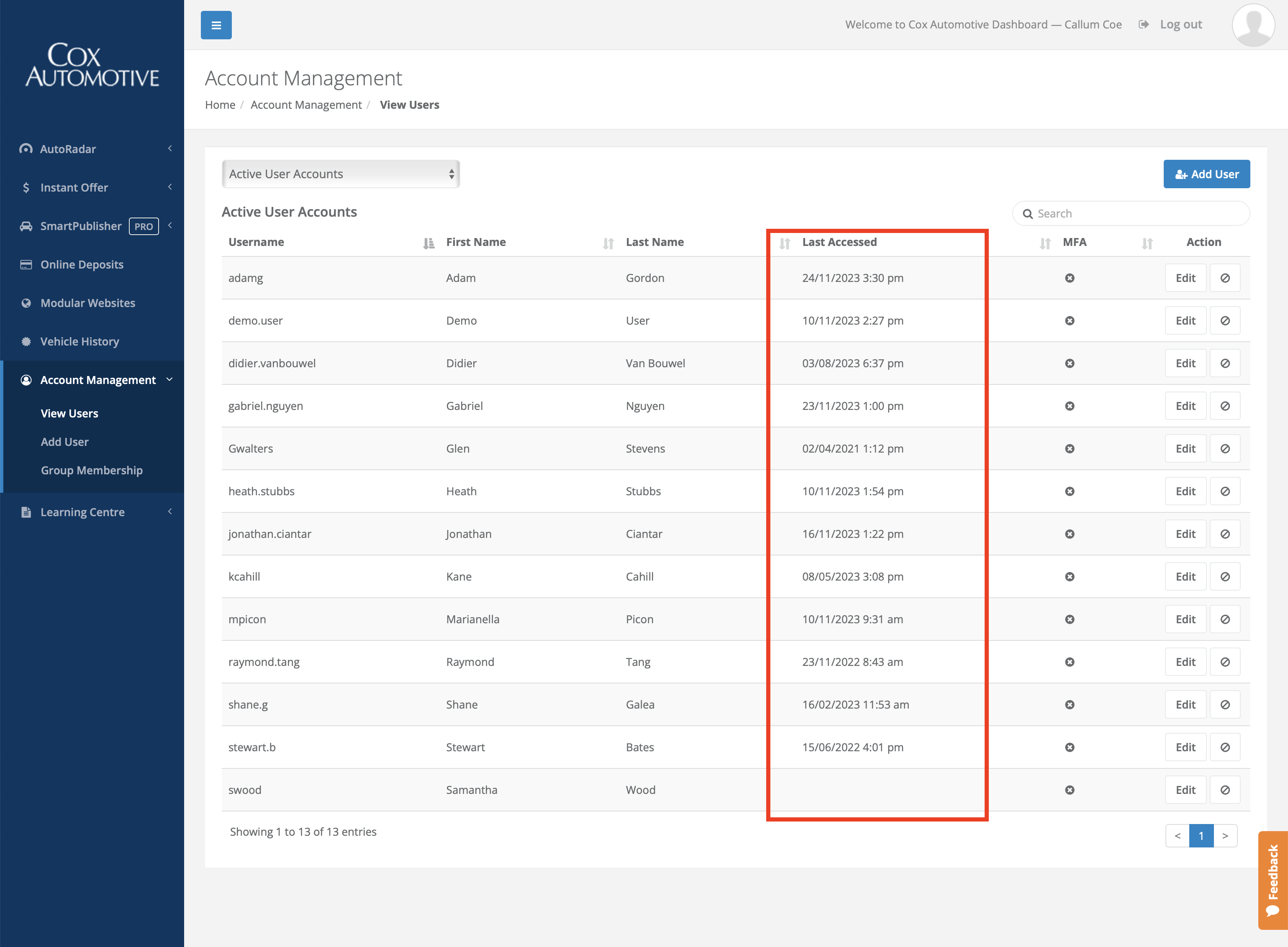The height and width of the screenshot is (947, 1288).
Task: Click the MFA status icon for kcahill
Action: point(1070,577)
